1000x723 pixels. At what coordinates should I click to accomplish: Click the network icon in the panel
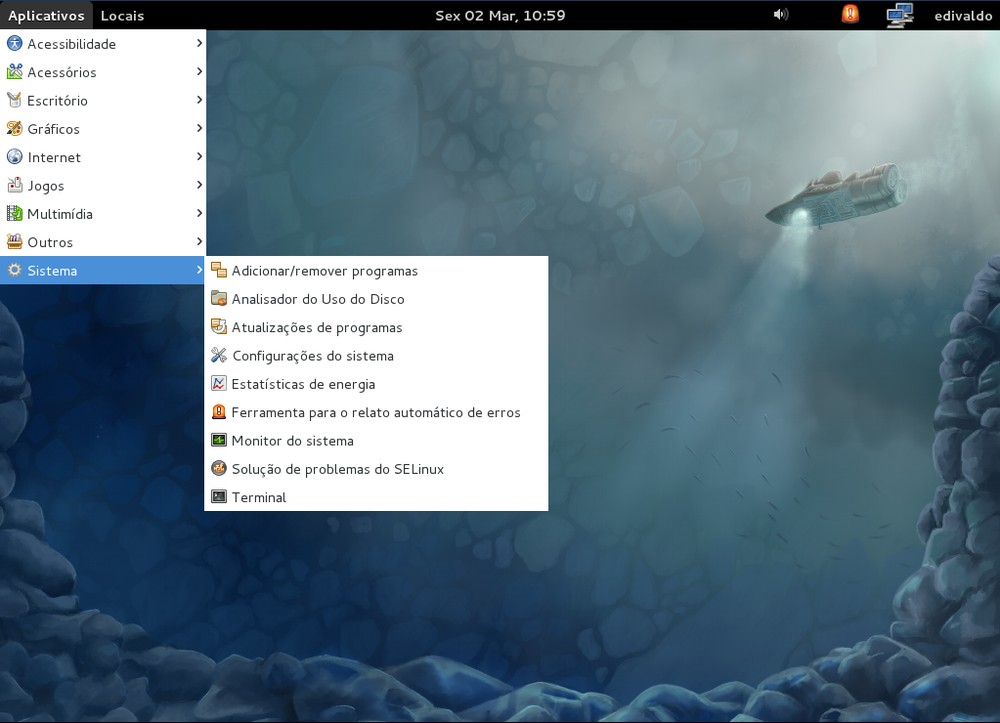pos(898,14)
